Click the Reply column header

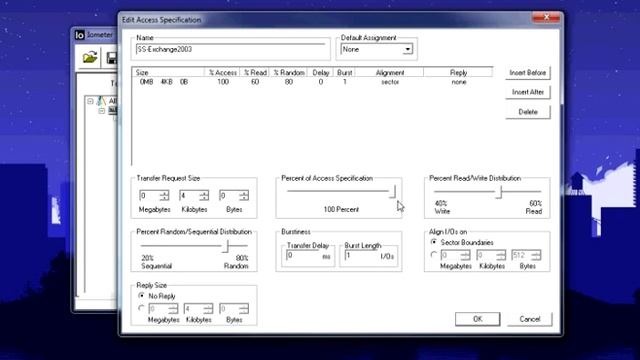458,73
